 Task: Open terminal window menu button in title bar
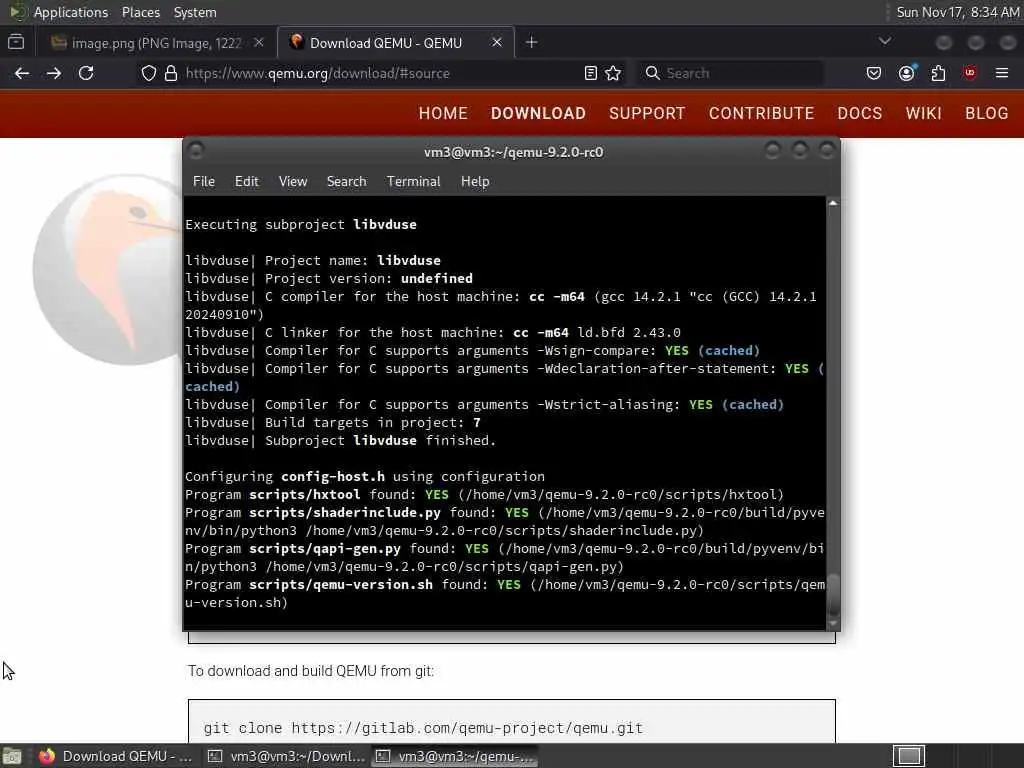[x=196, y=151]
